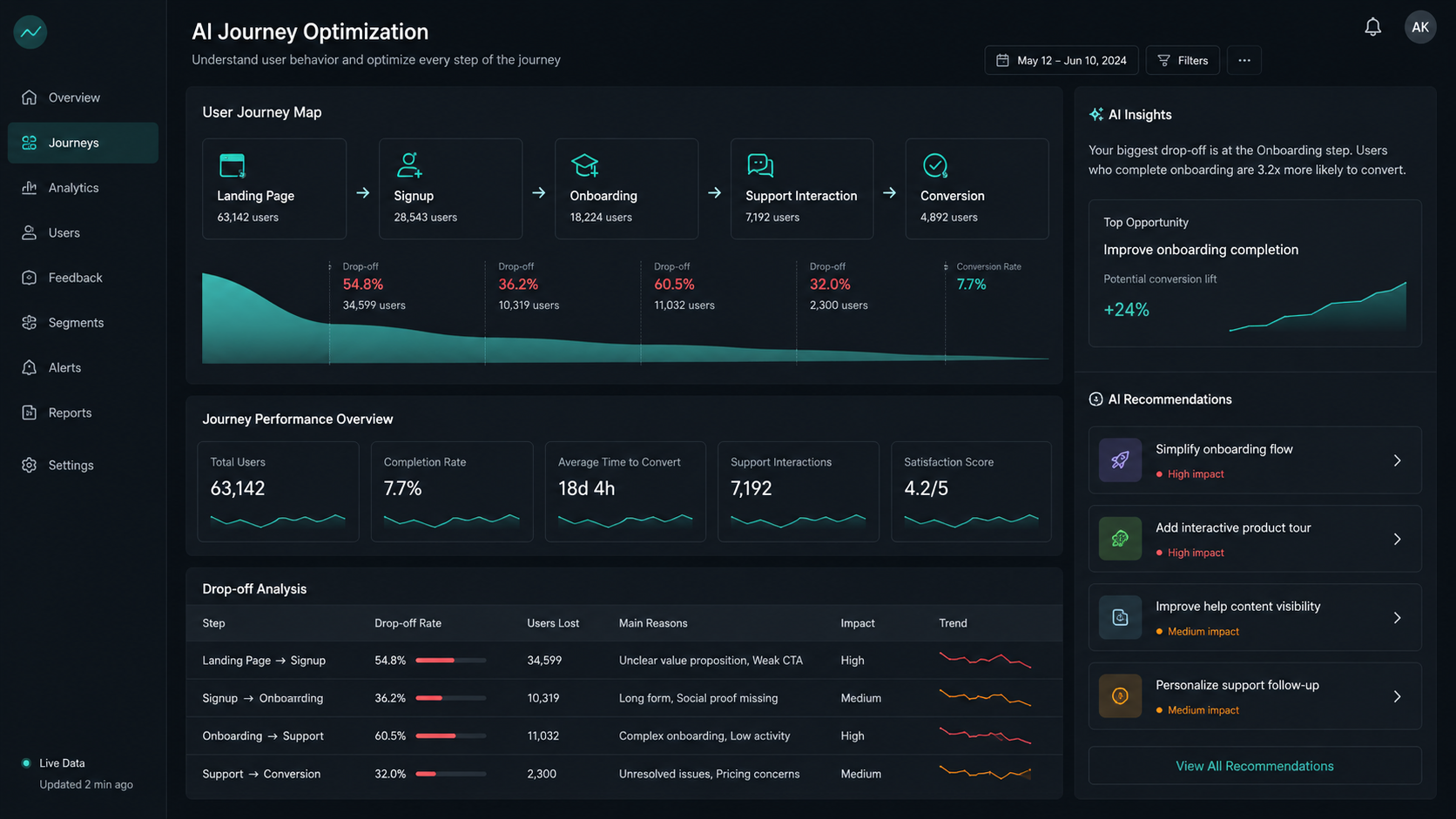Open the three-dot more options menu
This screenshot has width=1456, height=819.
click(x=1244, y=60)
